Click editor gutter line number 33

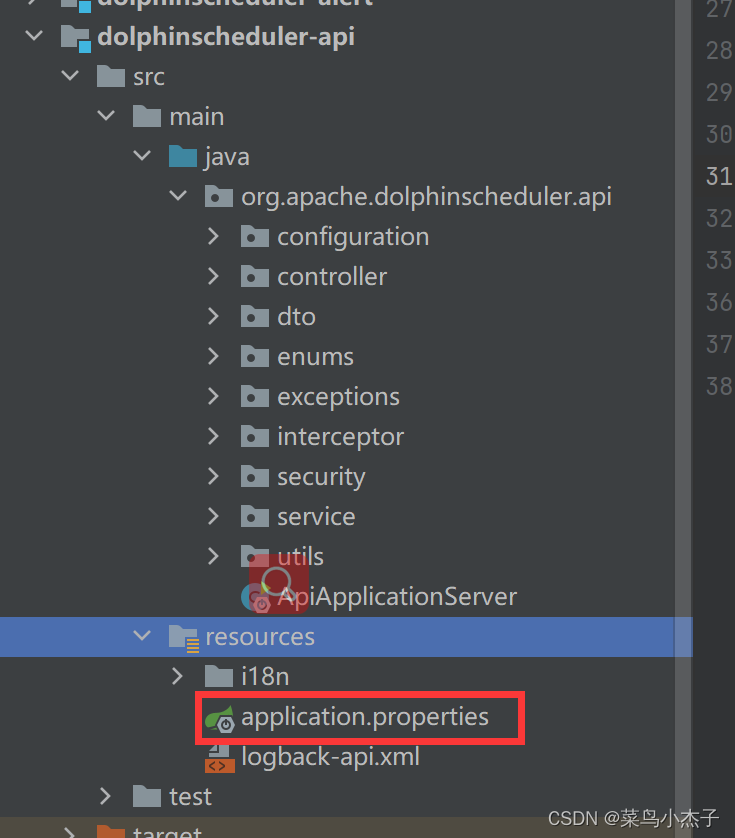719,260
